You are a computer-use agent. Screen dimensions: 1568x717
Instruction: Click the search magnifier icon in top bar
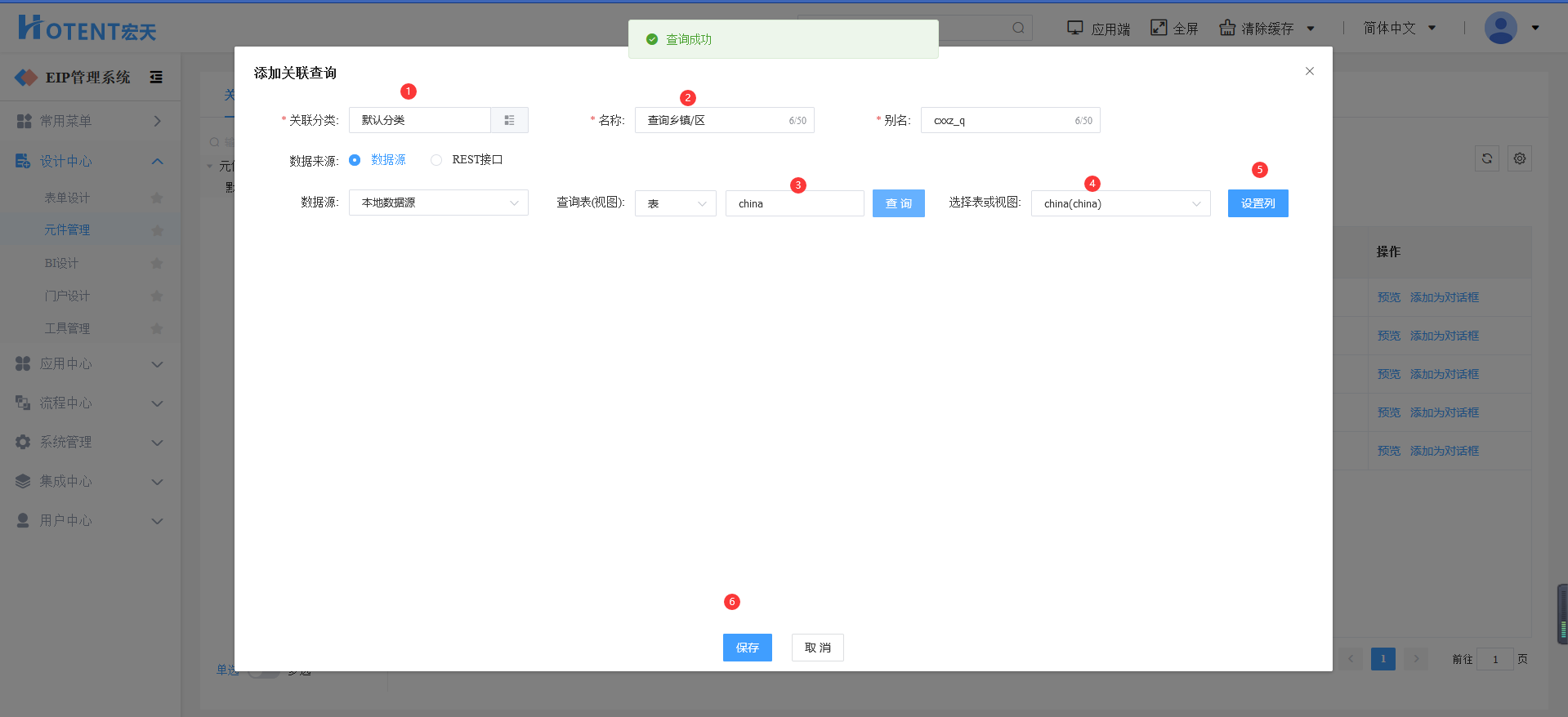(x=1018, y=28)
